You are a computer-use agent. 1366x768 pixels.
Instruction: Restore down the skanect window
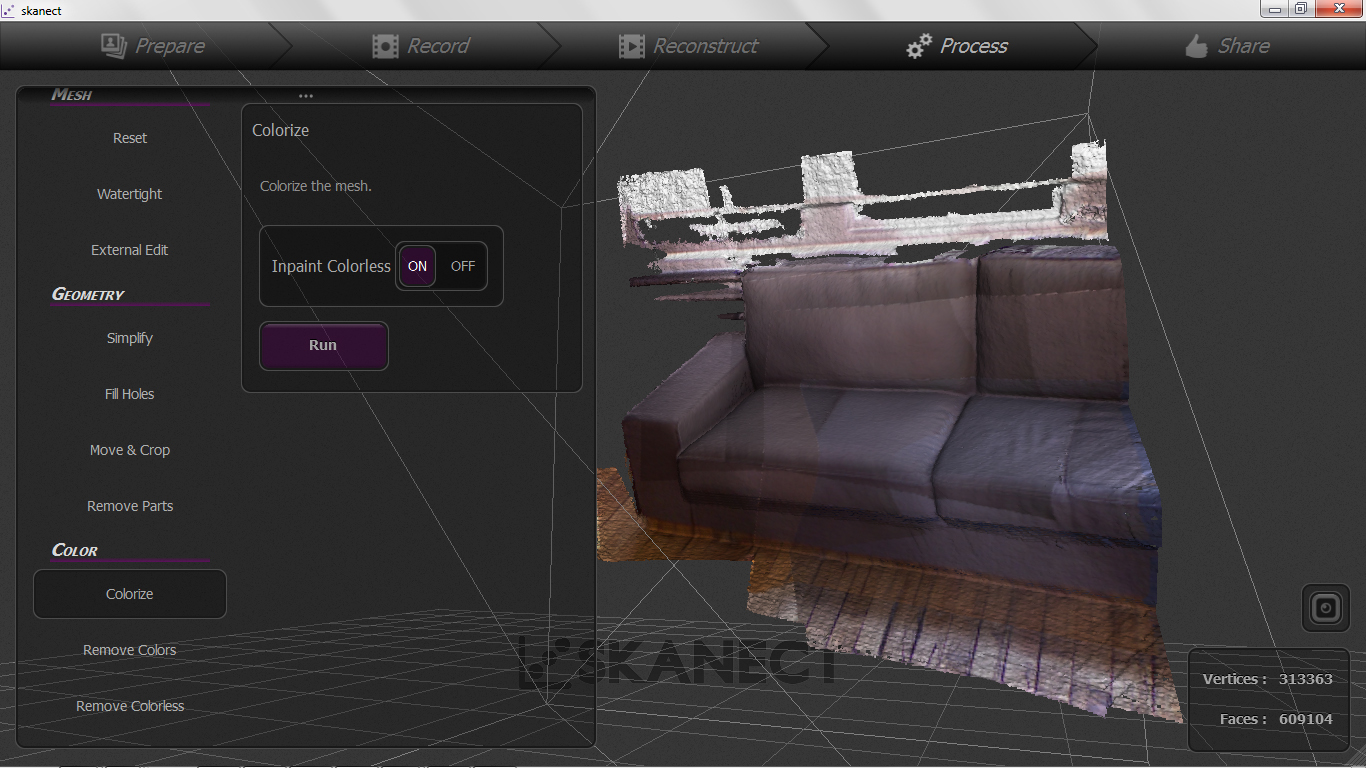pos(1300,9)
